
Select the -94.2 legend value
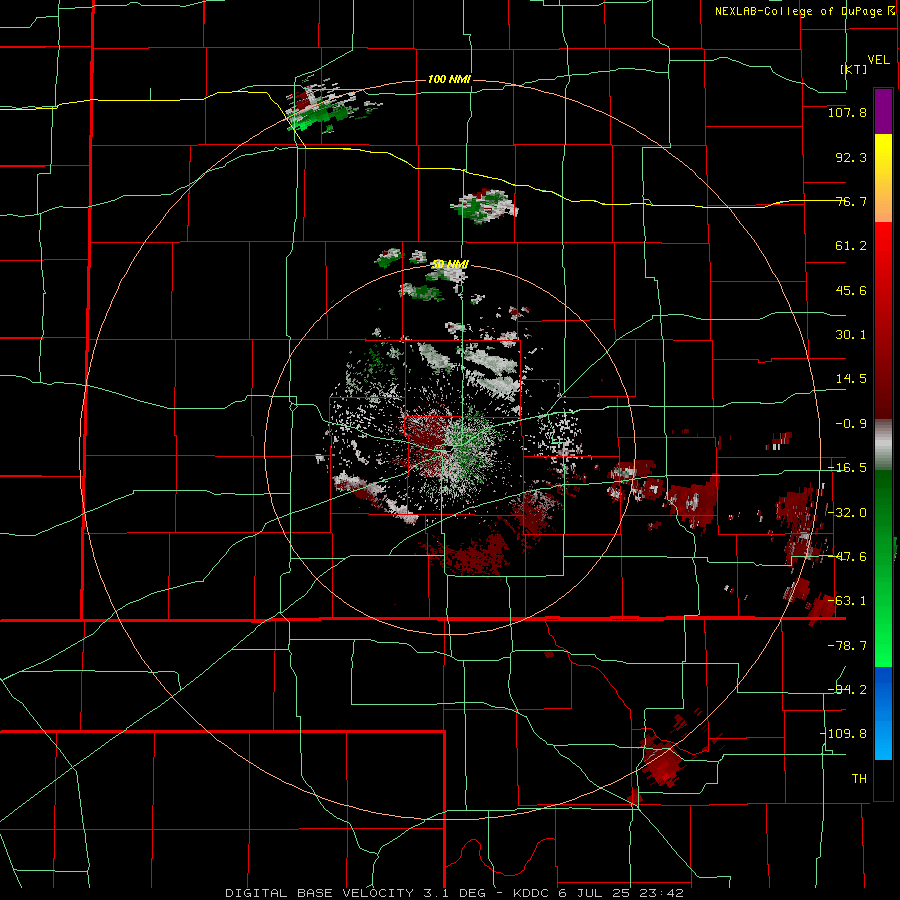pos(847,689)
